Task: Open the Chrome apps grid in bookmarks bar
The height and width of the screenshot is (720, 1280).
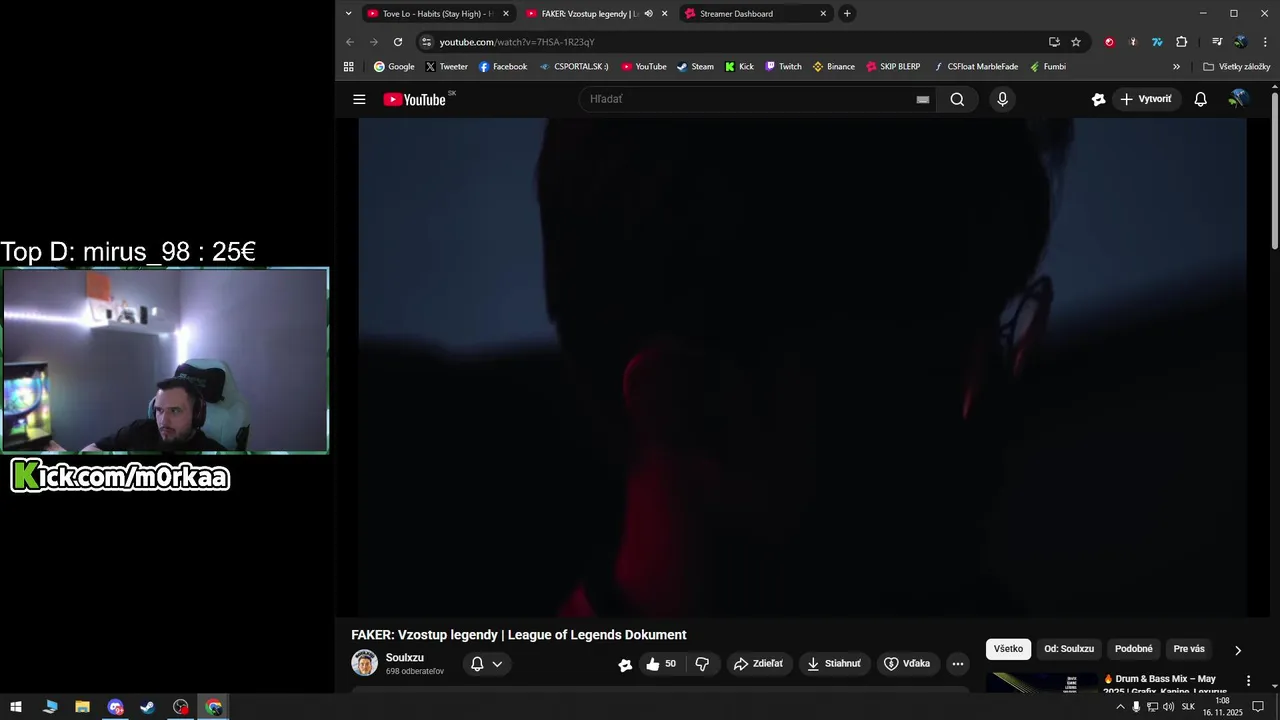Action: click(x=349, y=67)
